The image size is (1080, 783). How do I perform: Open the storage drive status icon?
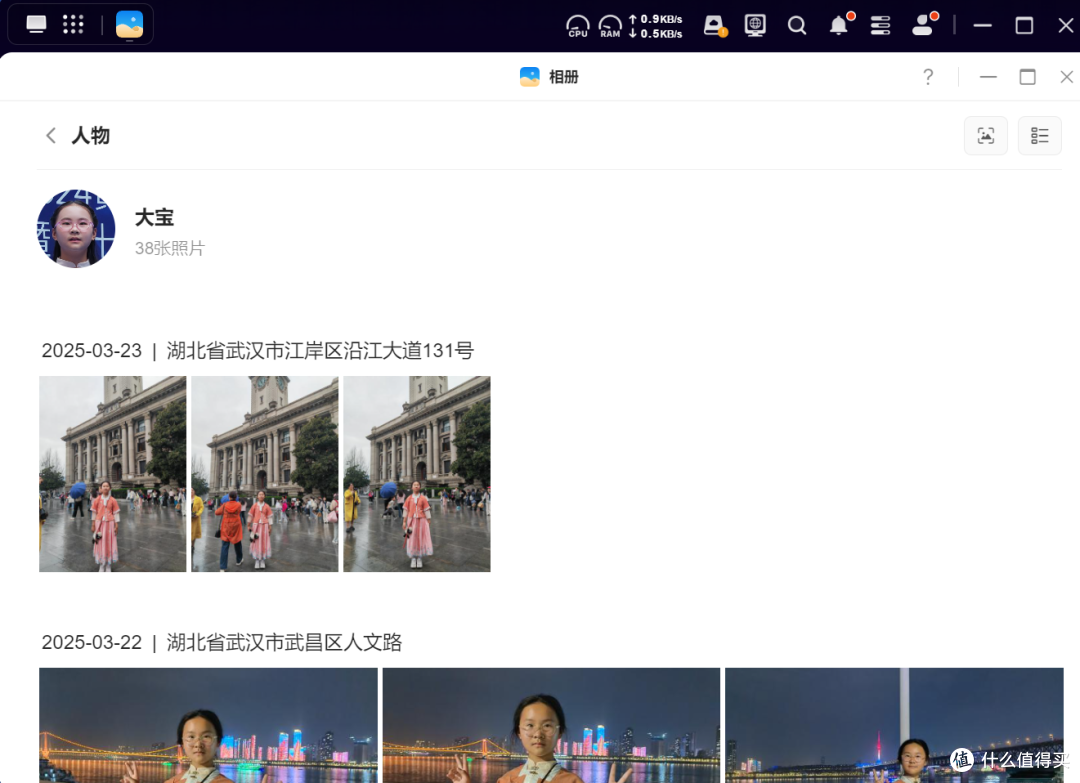click(715, 25)
